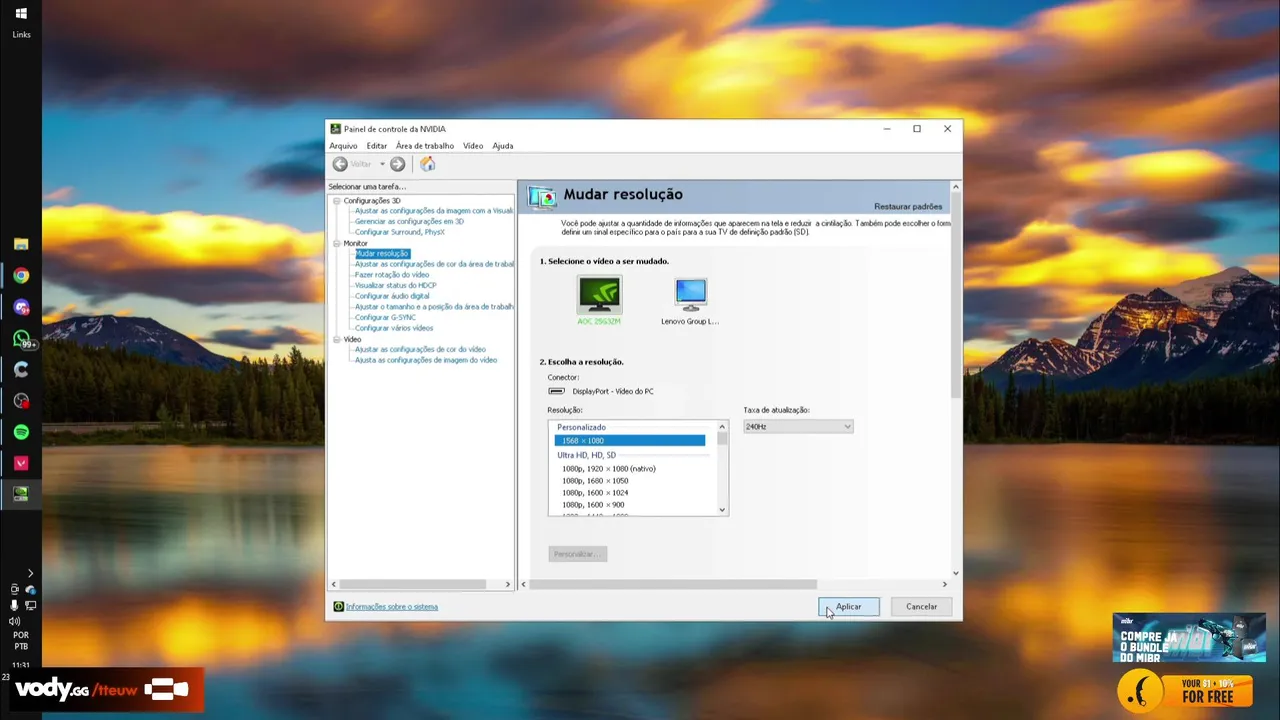The image size is (1280, 720).
Task: Click the Aplicar button
Action: [x=849, y=607]
